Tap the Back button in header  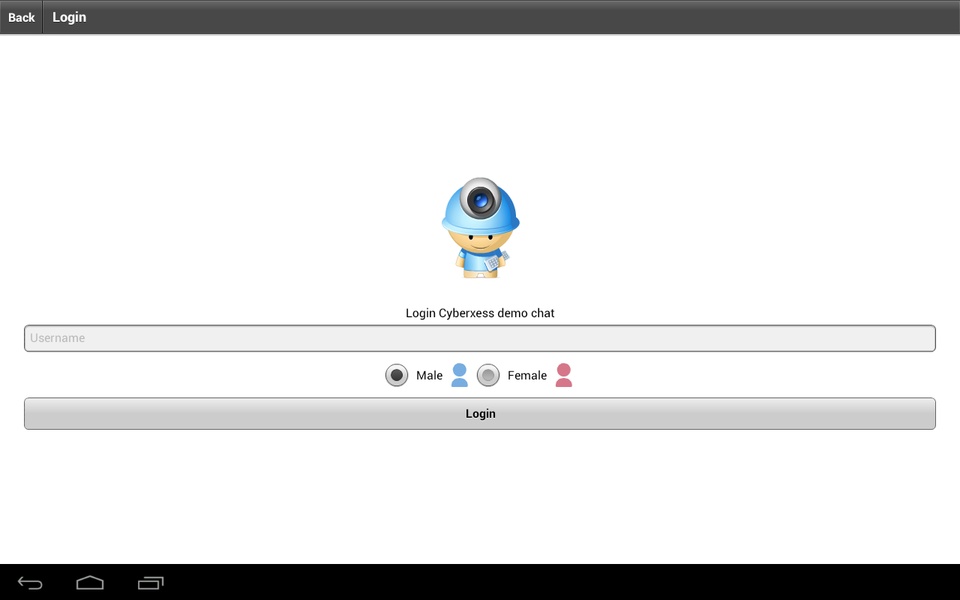tap(21, 17)
